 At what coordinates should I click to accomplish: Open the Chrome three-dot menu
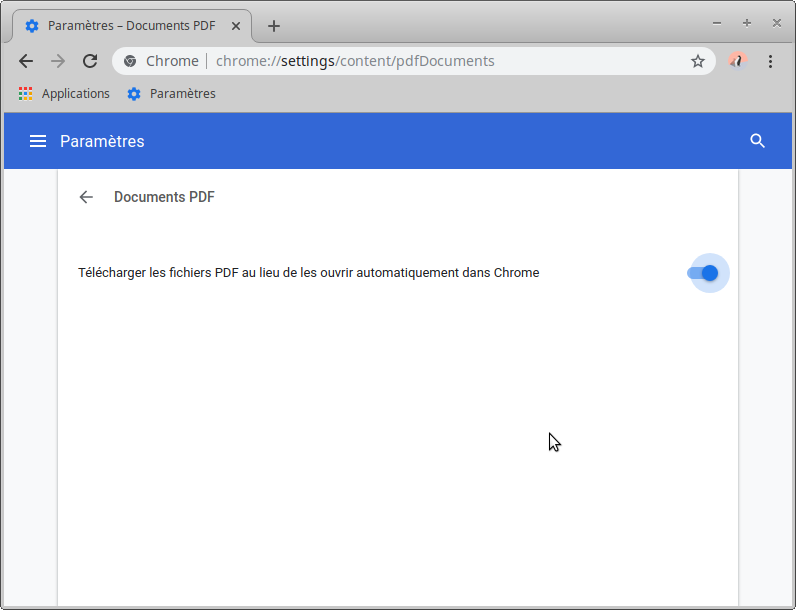pyautogui.click(x=770, y=61)
